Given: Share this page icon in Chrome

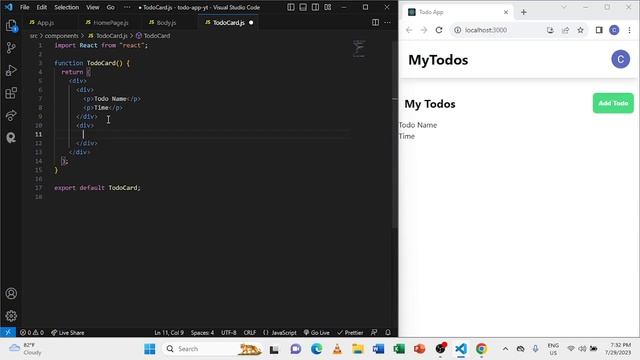Looking at the screenshot, I should tap(565, 30).
